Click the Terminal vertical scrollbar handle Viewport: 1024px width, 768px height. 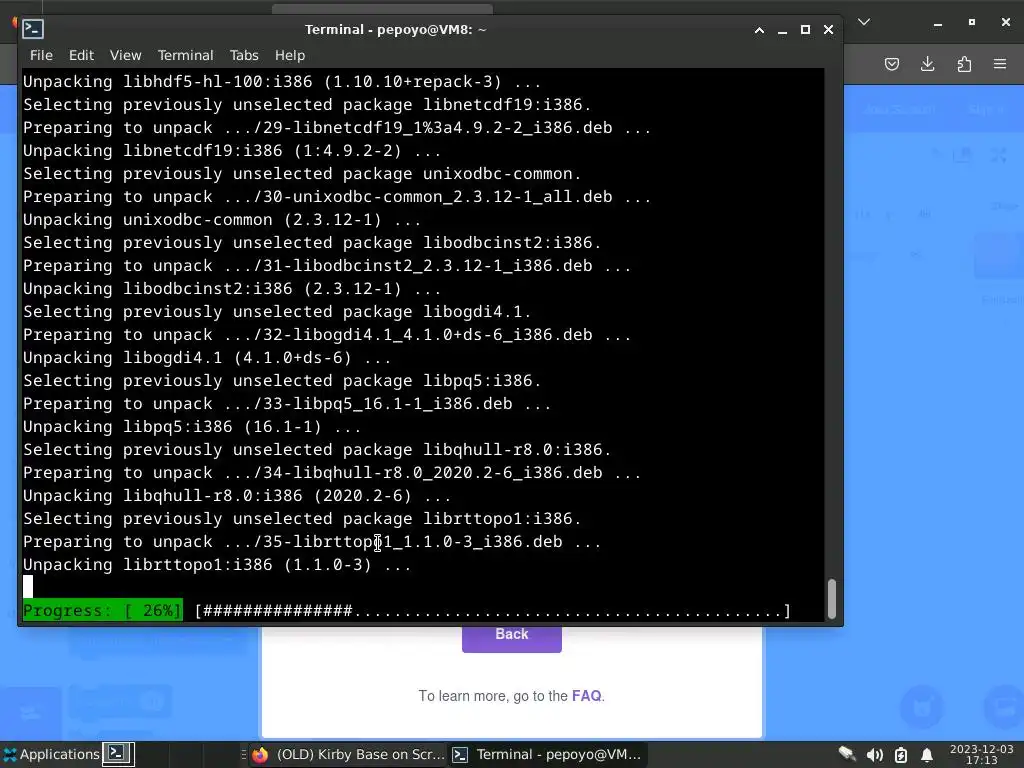coord(832,598)
